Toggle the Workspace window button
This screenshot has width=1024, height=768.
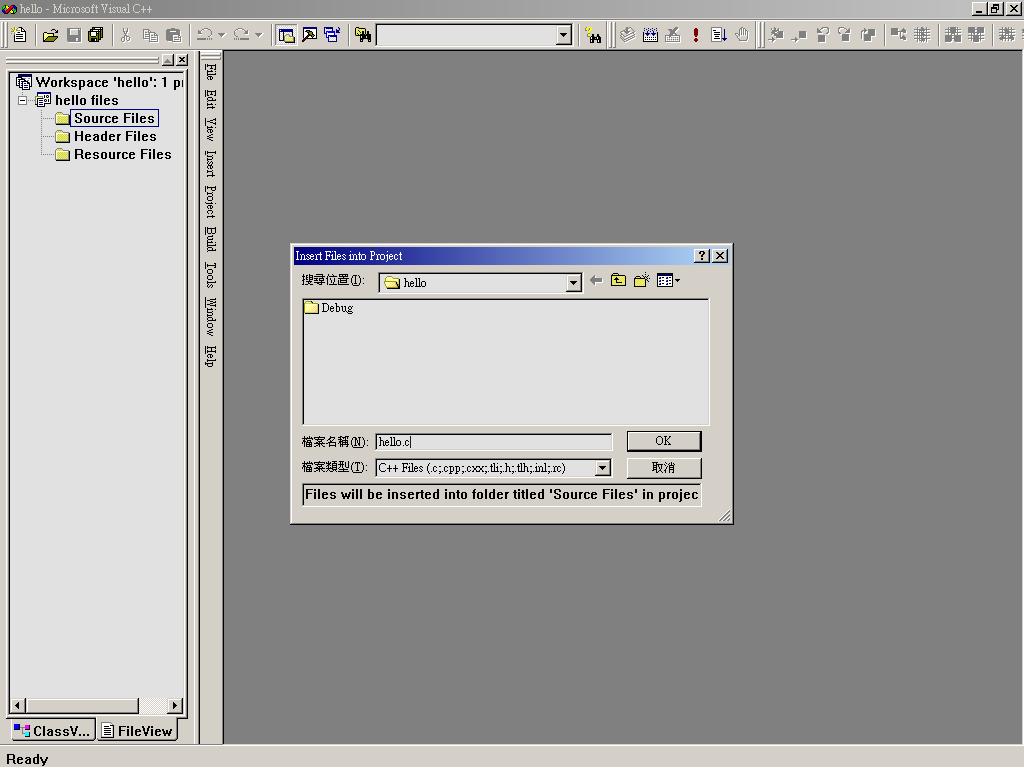coord(286,35)
